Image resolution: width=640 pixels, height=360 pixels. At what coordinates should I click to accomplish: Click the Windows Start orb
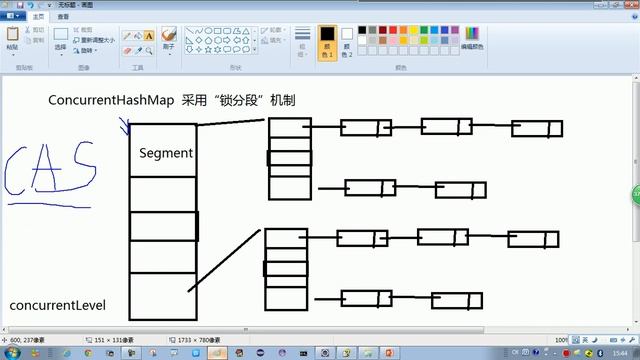(12, 353)
